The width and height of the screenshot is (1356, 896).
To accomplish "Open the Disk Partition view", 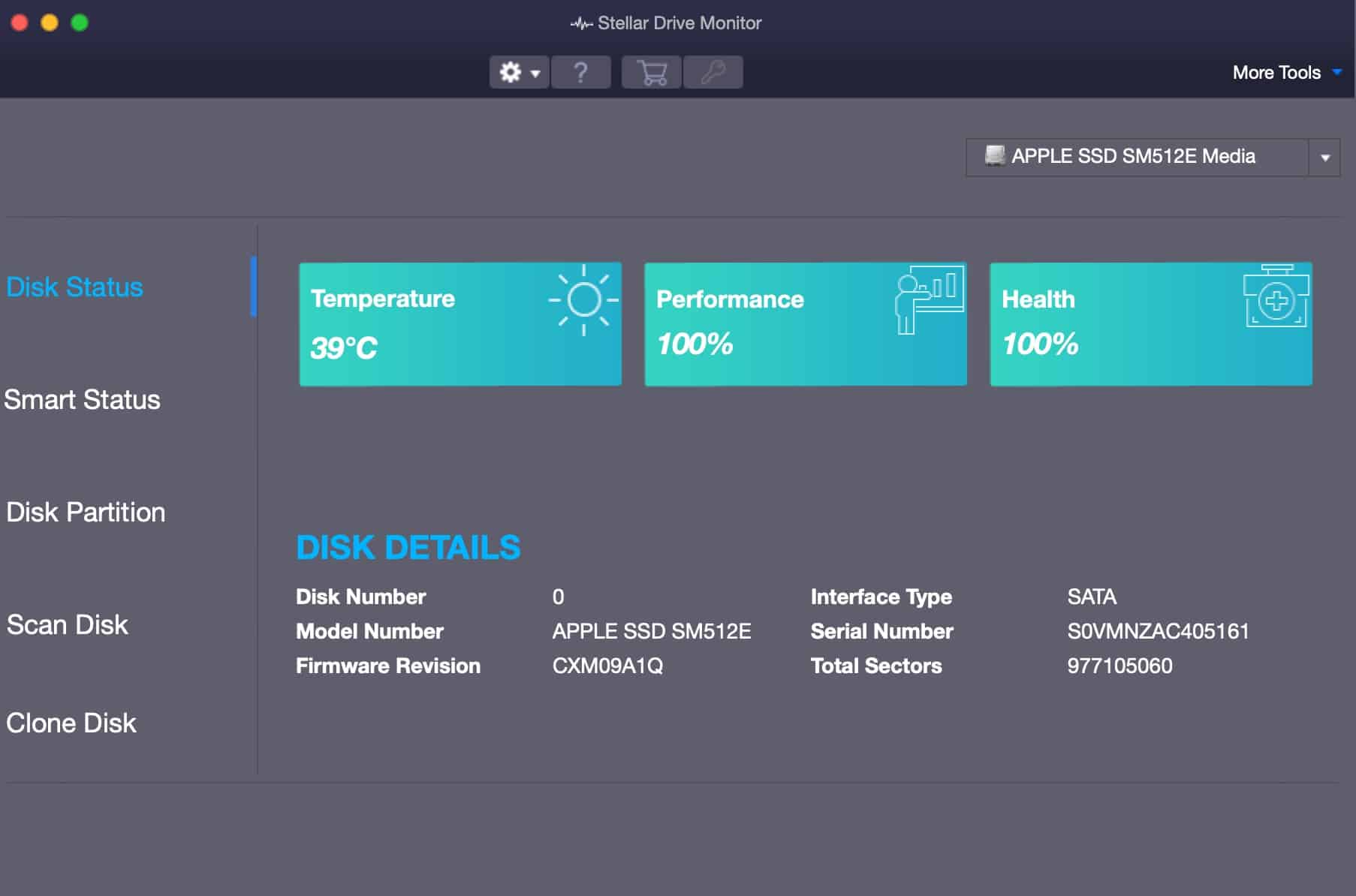I will click(86, 512).
